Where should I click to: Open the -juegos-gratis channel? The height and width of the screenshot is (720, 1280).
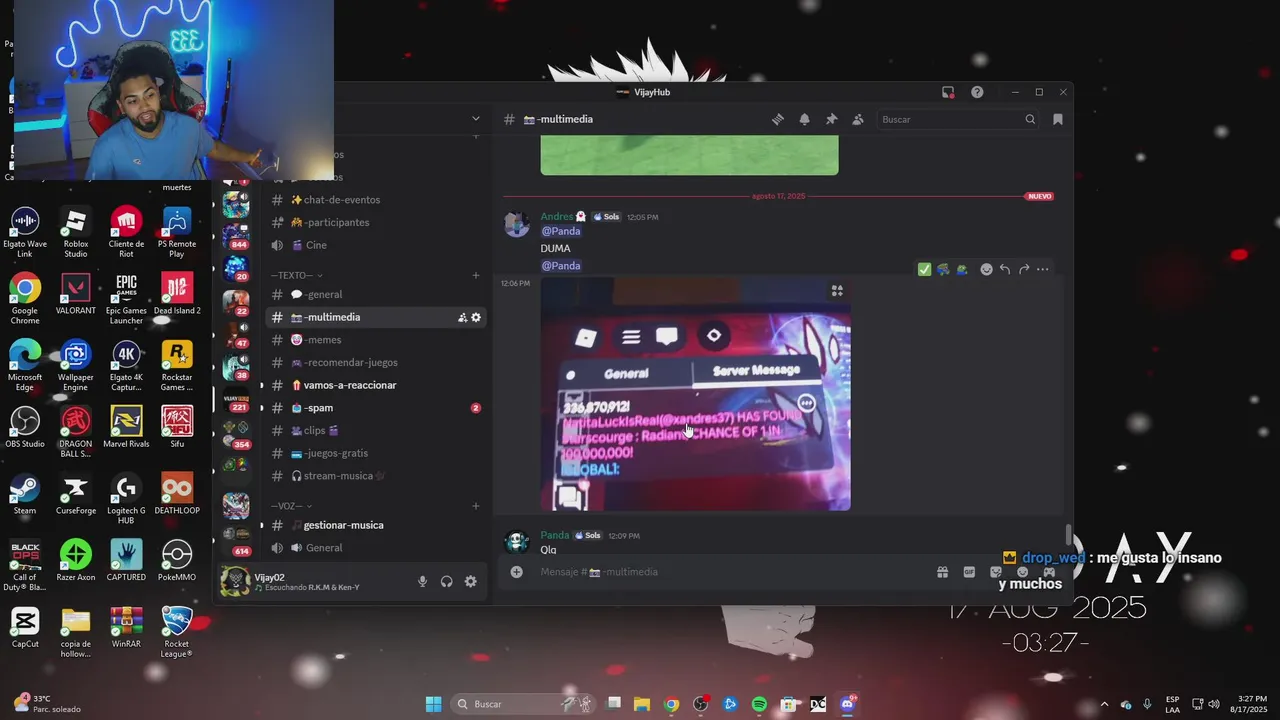(377, 453)
